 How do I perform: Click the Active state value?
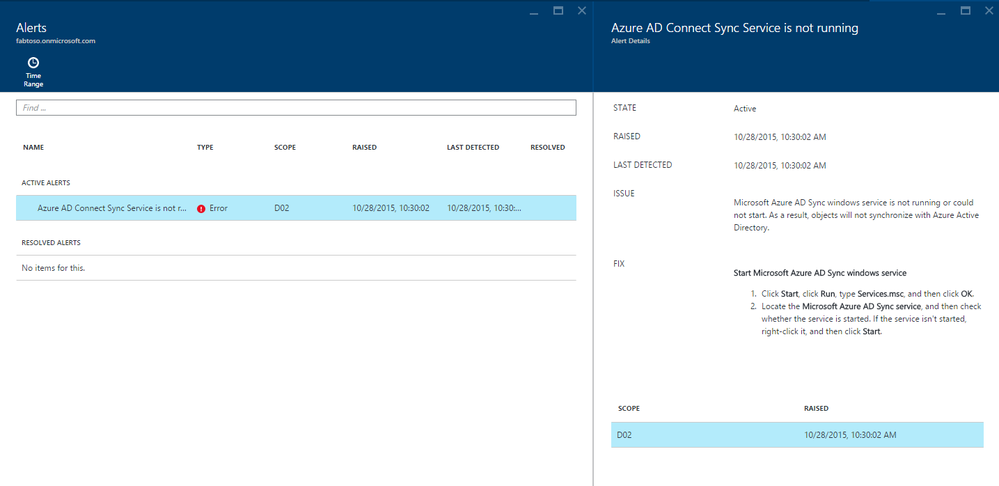tap(745, 109)
